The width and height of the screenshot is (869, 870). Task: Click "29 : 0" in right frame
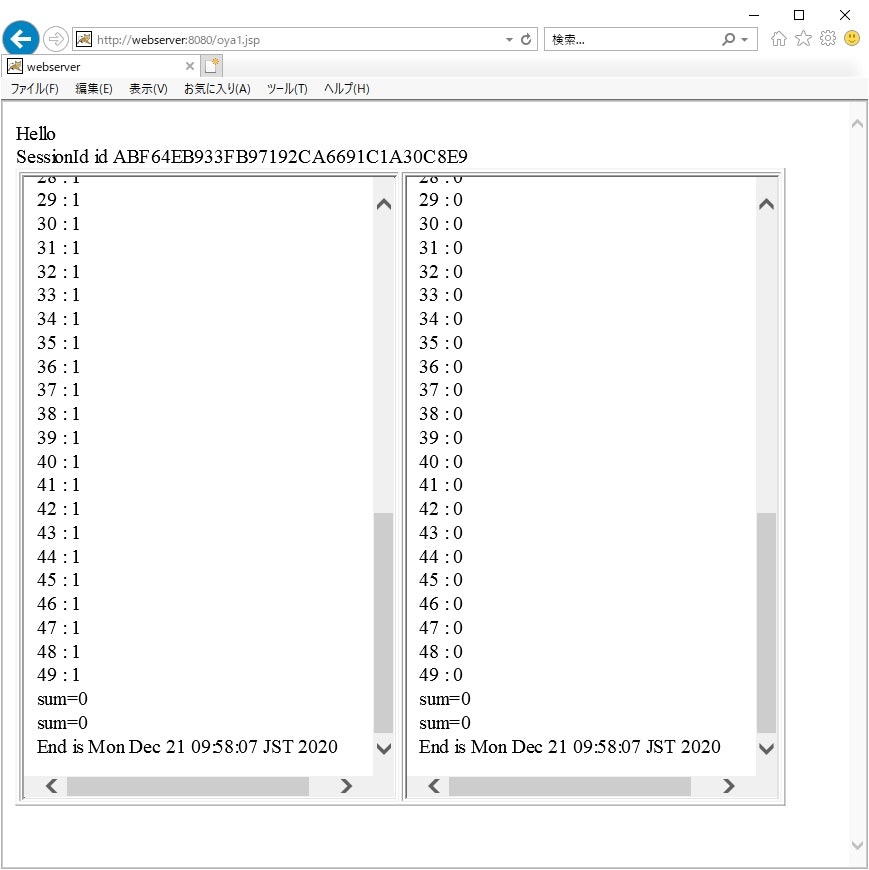[x=441, y=200]
